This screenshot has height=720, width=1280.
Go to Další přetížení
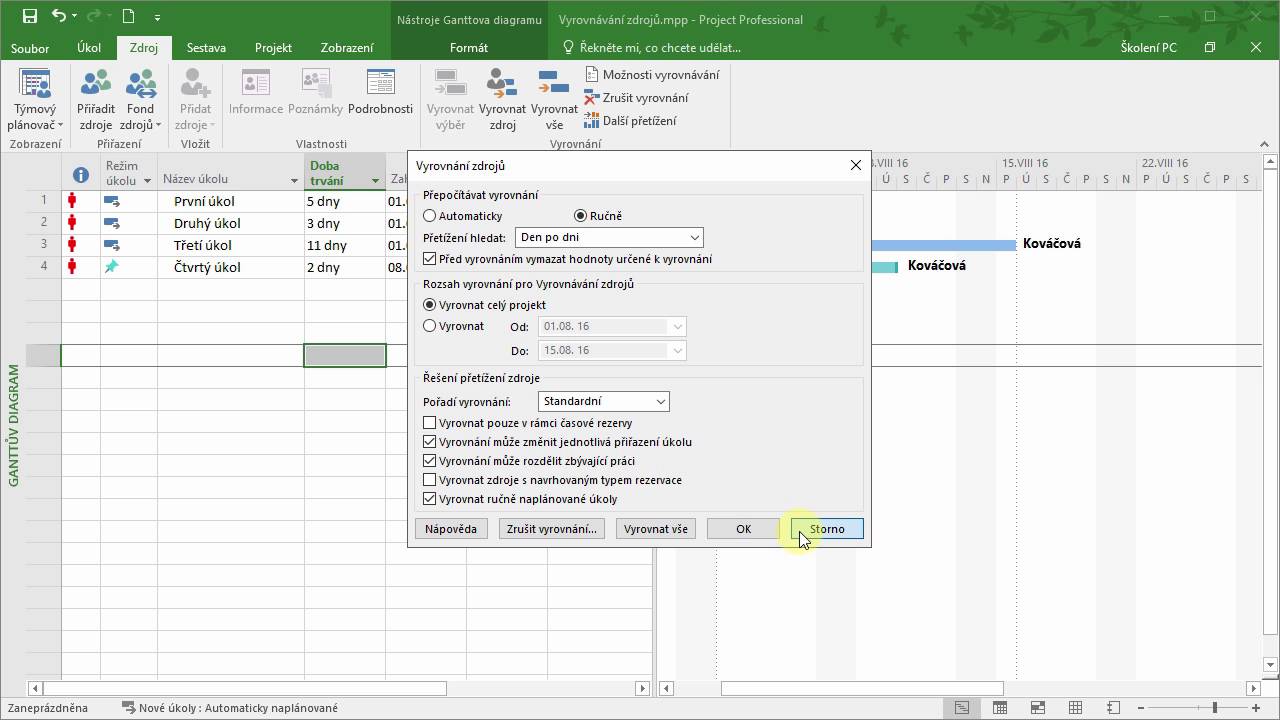coord(630,121)
